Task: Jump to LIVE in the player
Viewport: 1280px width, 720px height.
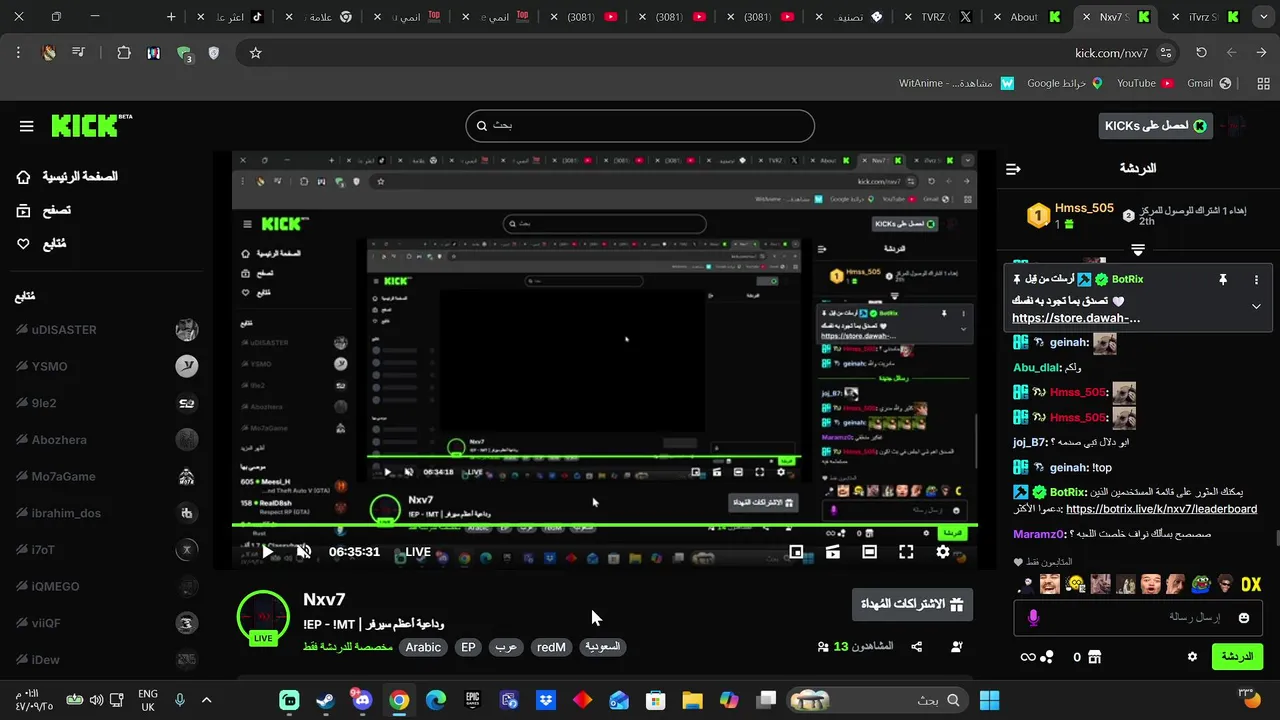Action: pyautogui.click(x=418, y=552)
